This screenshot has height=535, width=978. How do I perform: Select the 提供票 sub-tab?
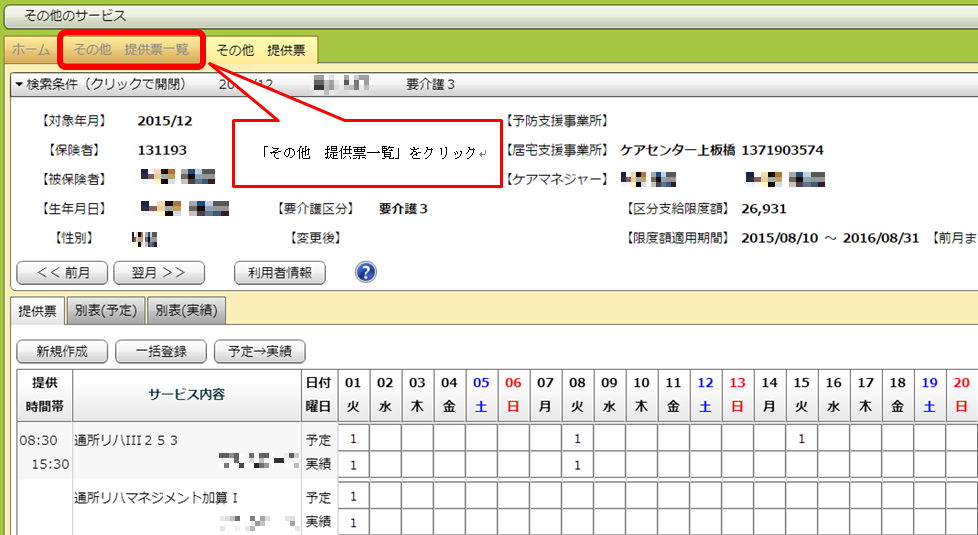[40, 311]
